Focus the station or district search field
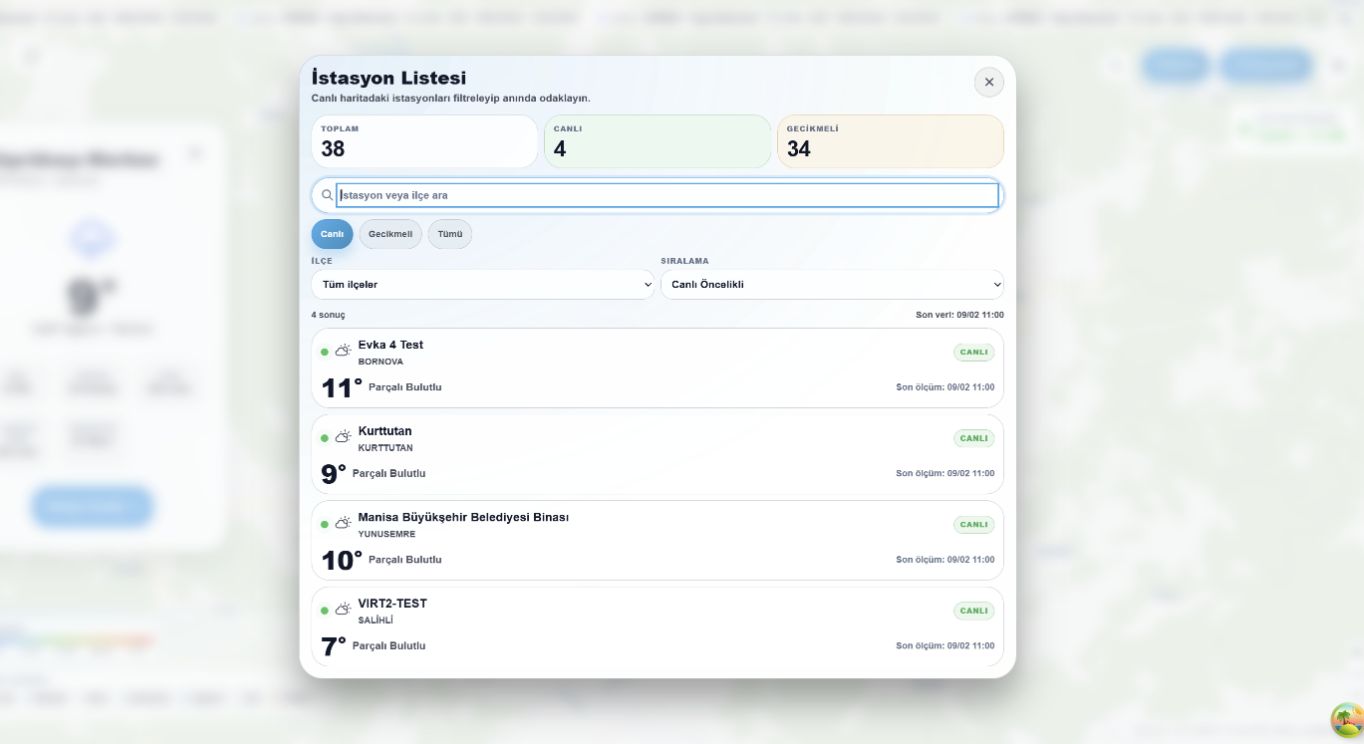 pos(667,195)
